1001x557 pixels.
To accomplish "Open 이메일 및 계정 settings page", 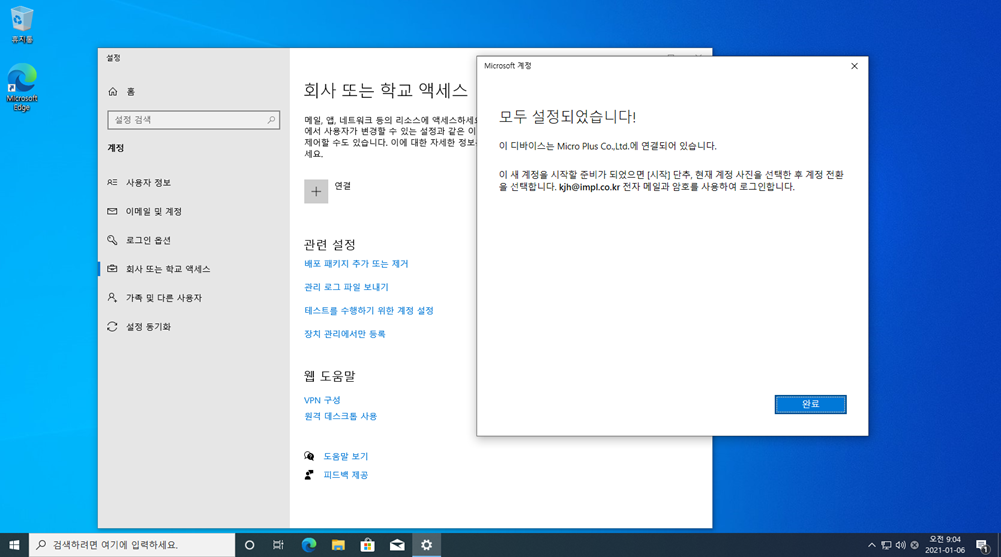I will [153, 211].
